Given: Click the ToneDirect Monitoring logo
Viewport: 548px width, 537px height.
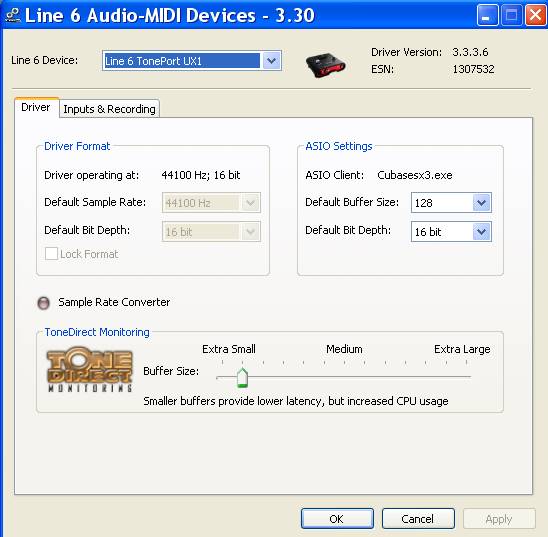Looking at the screenshot, I should click(89, 369).
